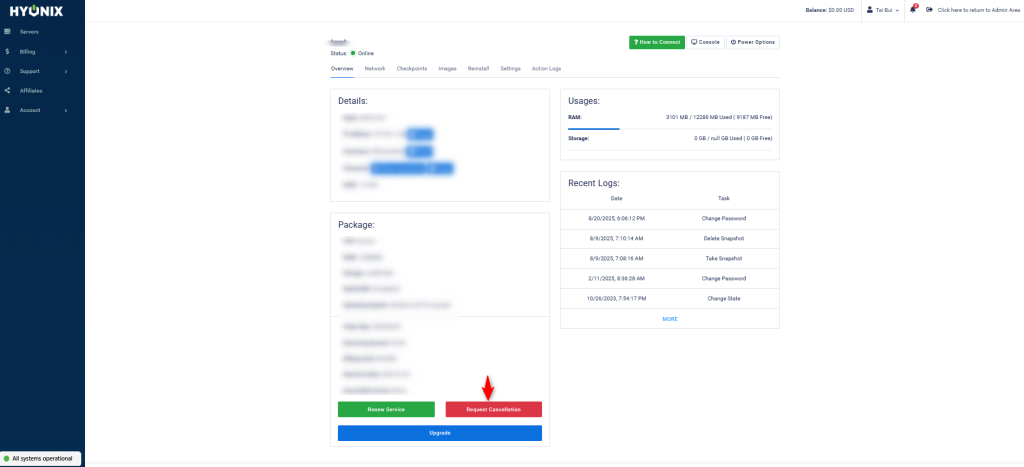Open the Checkpoints tab
Screen dimensions: 1024x467
[x=411, y=68]
